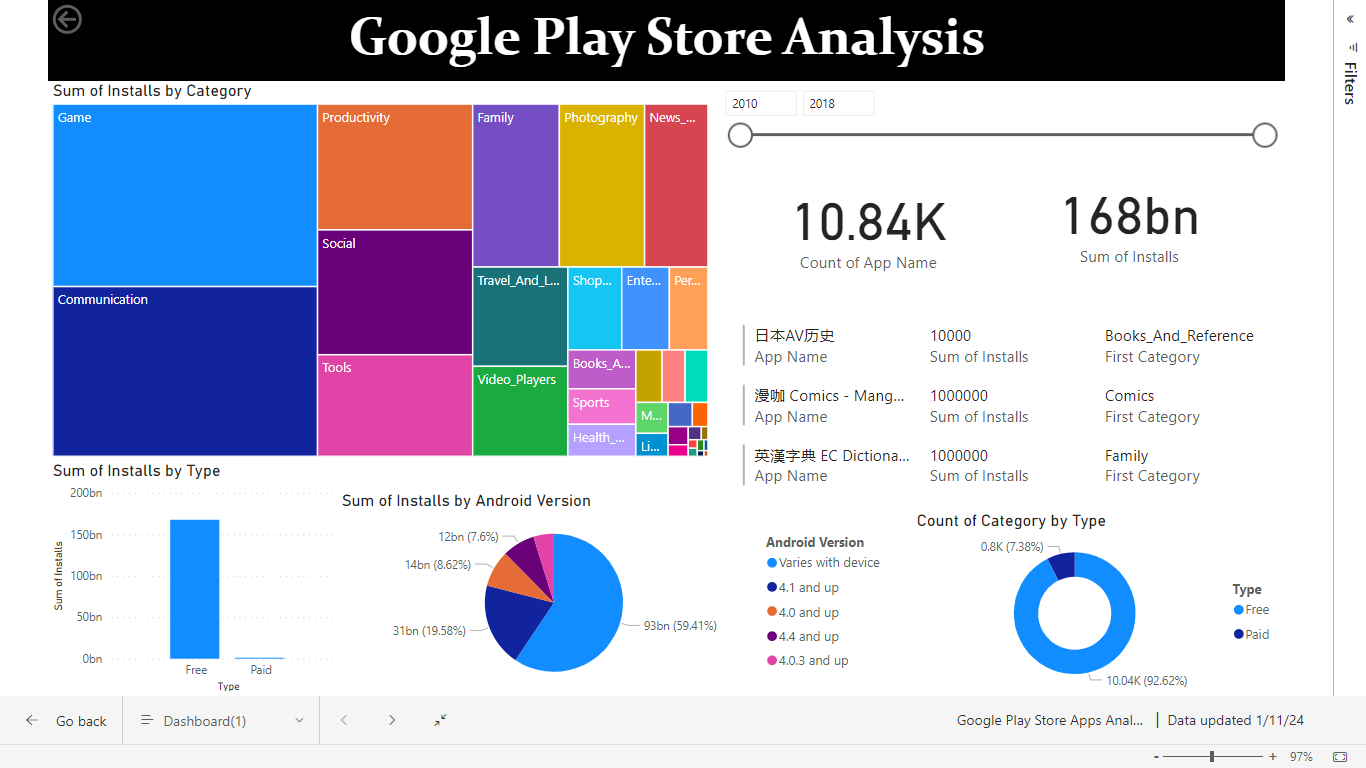
Task: Go to the next report page
Action: pos(392,720)
